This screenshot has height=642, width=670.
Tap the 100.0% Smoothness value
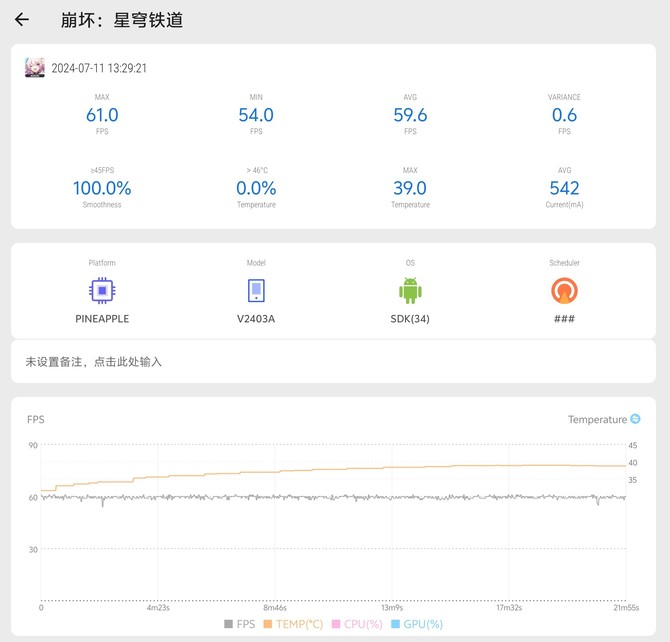(x=102, y=188)
